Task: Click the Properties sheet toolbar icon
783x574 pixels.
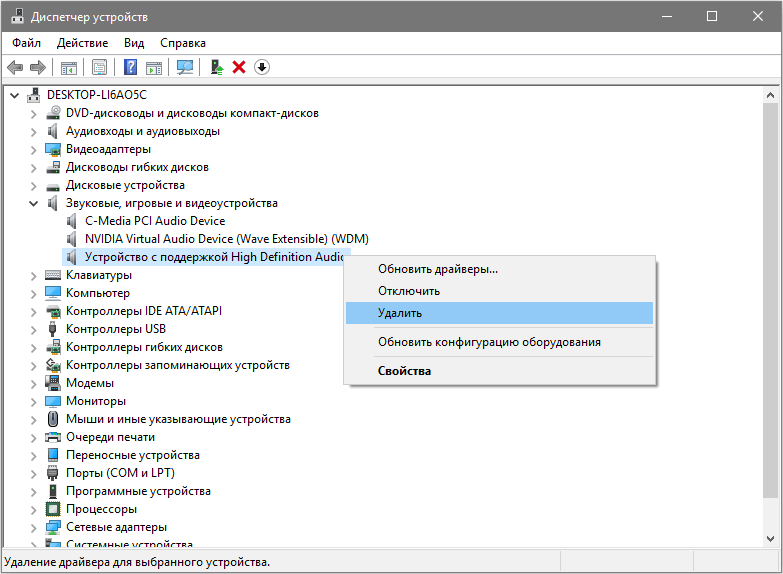Action: pos(100,67)
